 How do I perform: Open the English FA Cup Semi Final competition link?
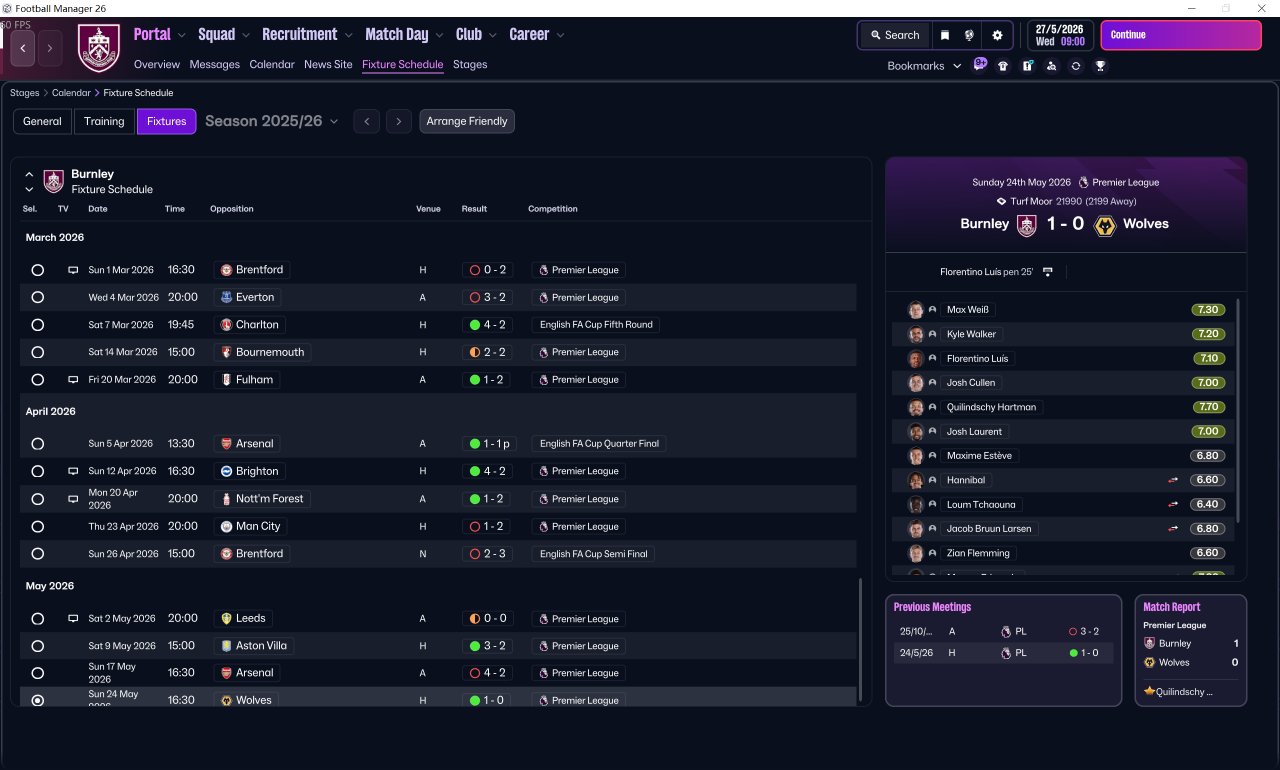click(594, 554)
